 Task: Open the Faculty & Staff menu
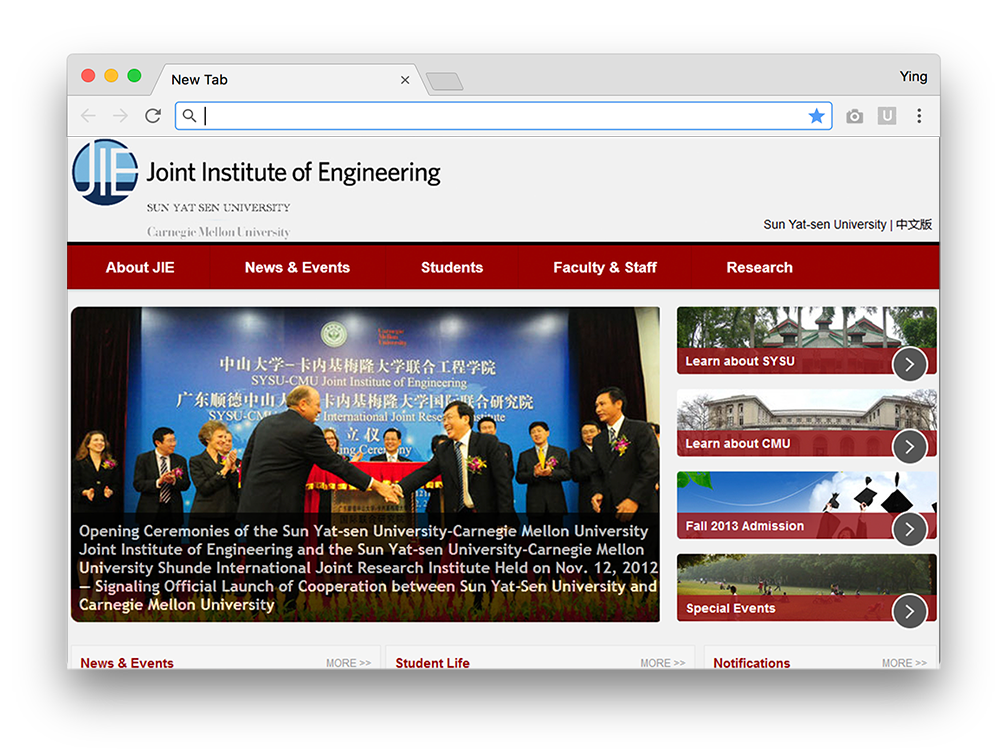click(605, 267)
